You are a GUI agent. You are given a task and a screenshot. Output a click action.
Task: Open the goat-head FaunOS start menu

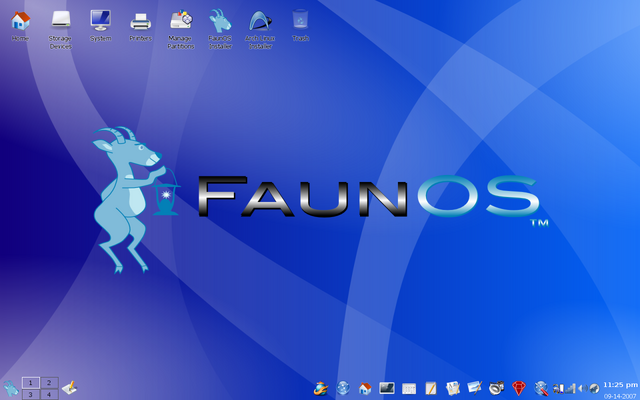pyautogui.click(x=10, y=388)
